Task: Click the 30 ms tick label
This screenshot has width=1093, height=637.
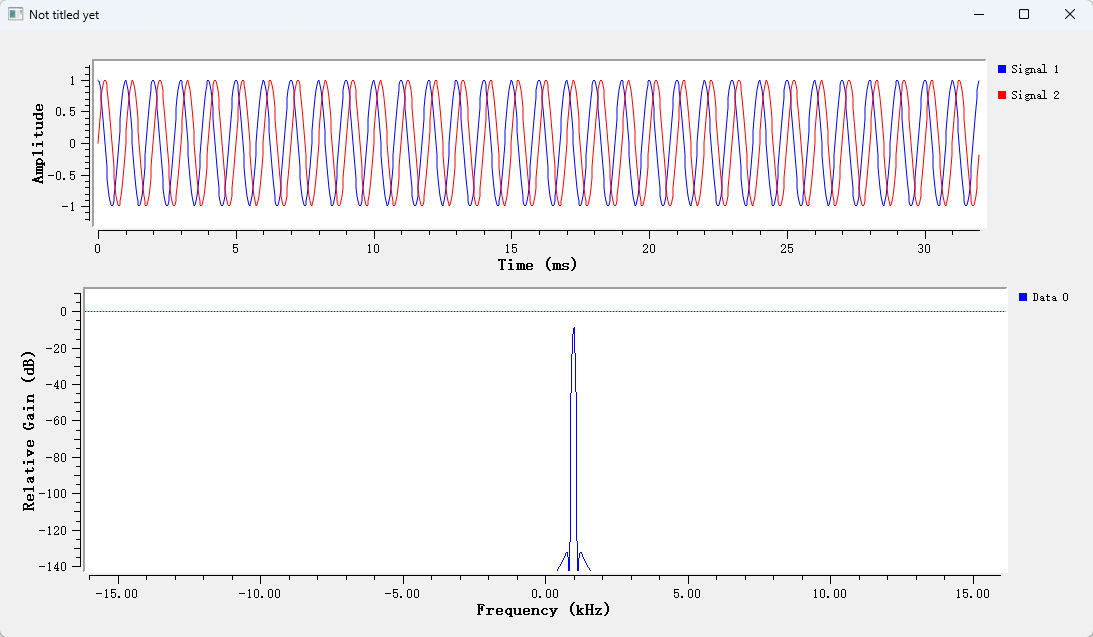Action: tap(924, 249)
